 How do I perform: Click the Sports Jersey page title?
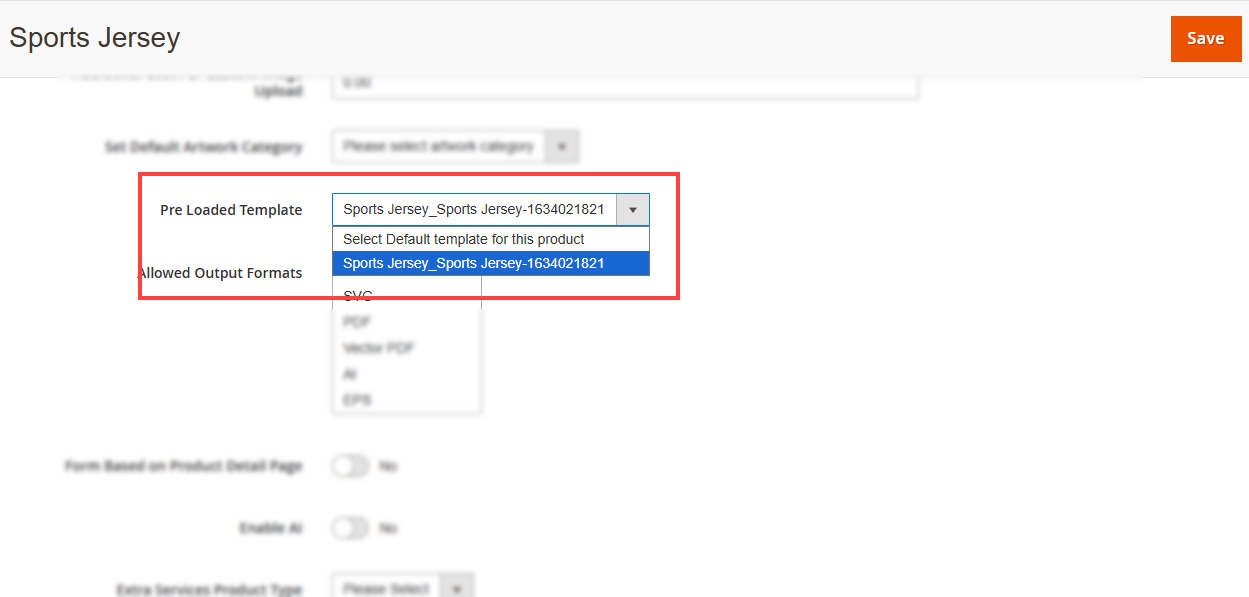point(95,38)
